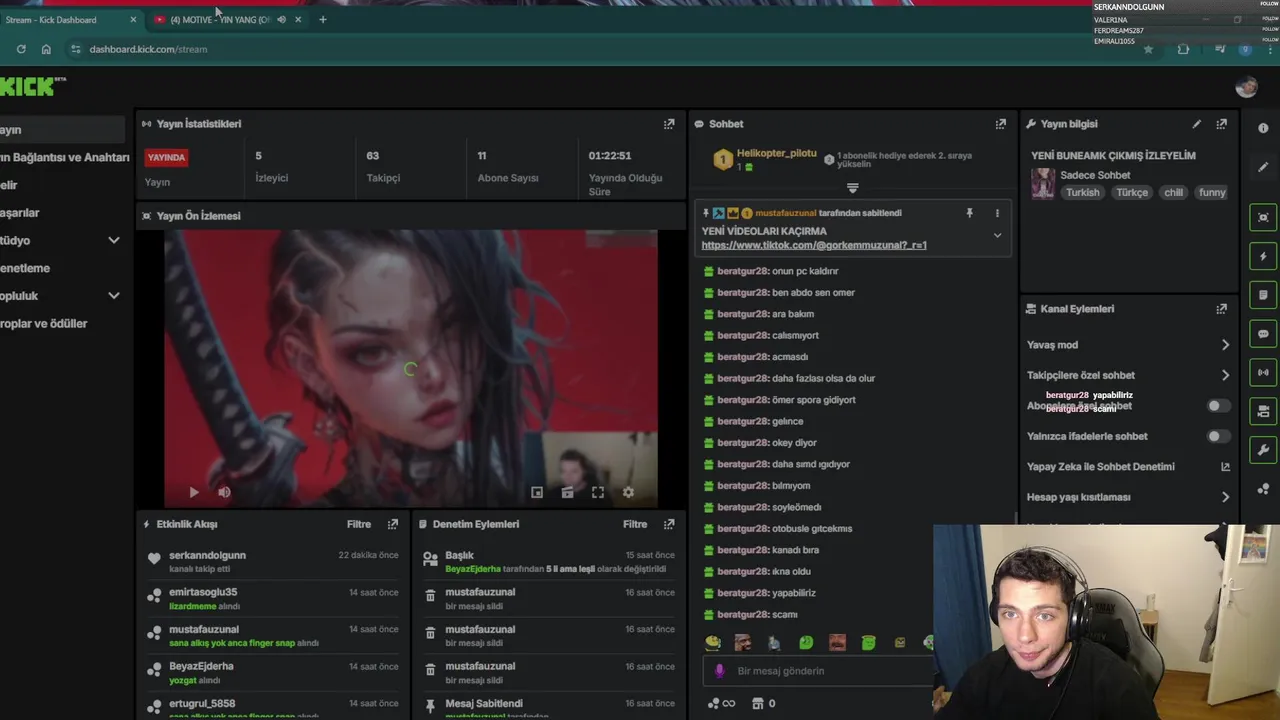
Task: Click the Sadece Sohbet category thumbnail
Action: tap(1043, 184)
